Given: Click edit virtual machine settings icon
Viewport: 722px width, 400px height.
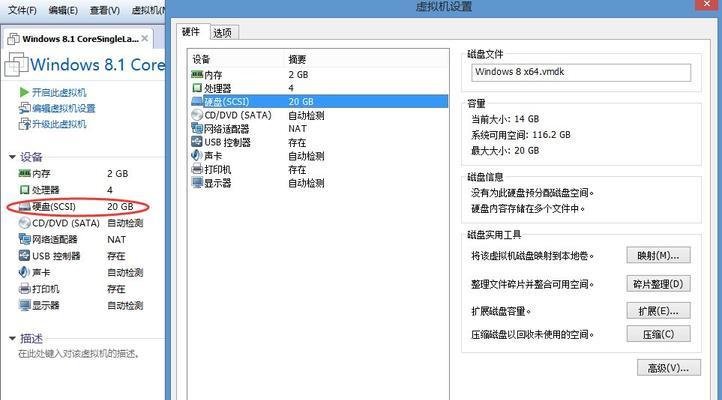Looking at the screenshot, I should [x=24, y=108].
